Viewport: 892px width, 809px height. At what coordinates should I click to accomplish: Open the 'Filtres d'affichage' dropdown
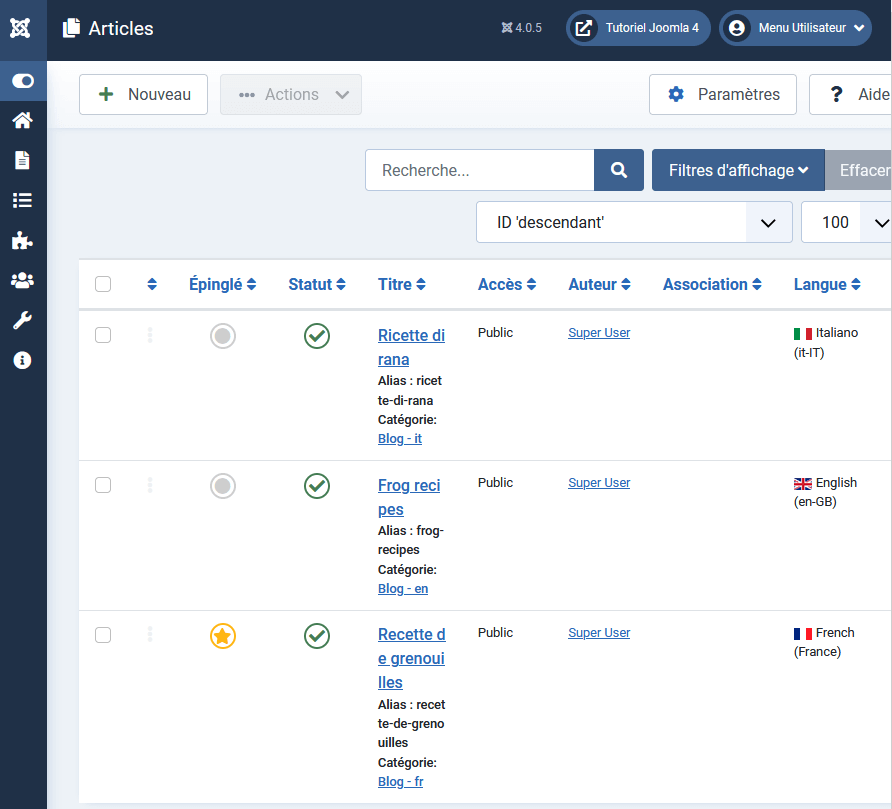[738, 170]
